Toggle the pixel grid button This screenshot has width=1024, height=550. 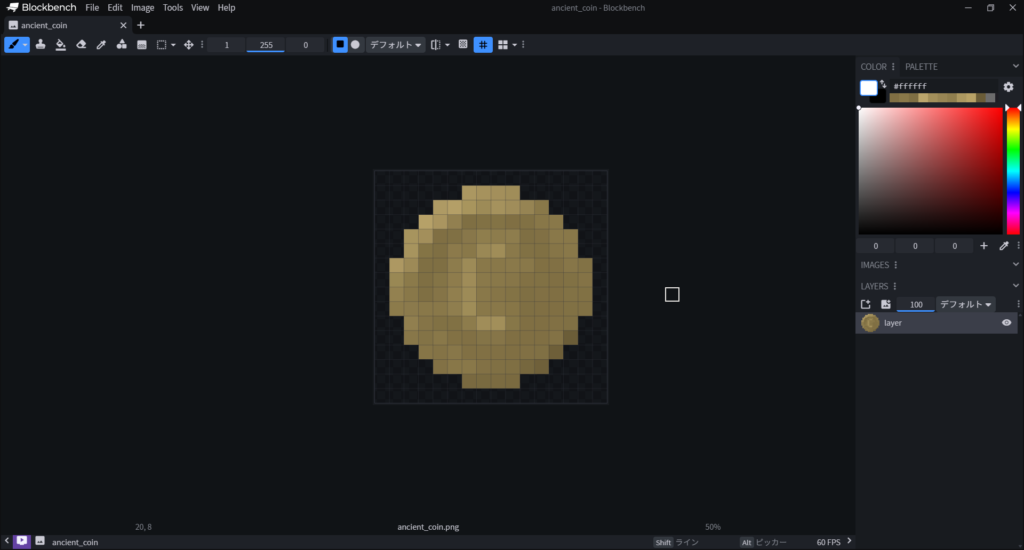coord(483,45)
